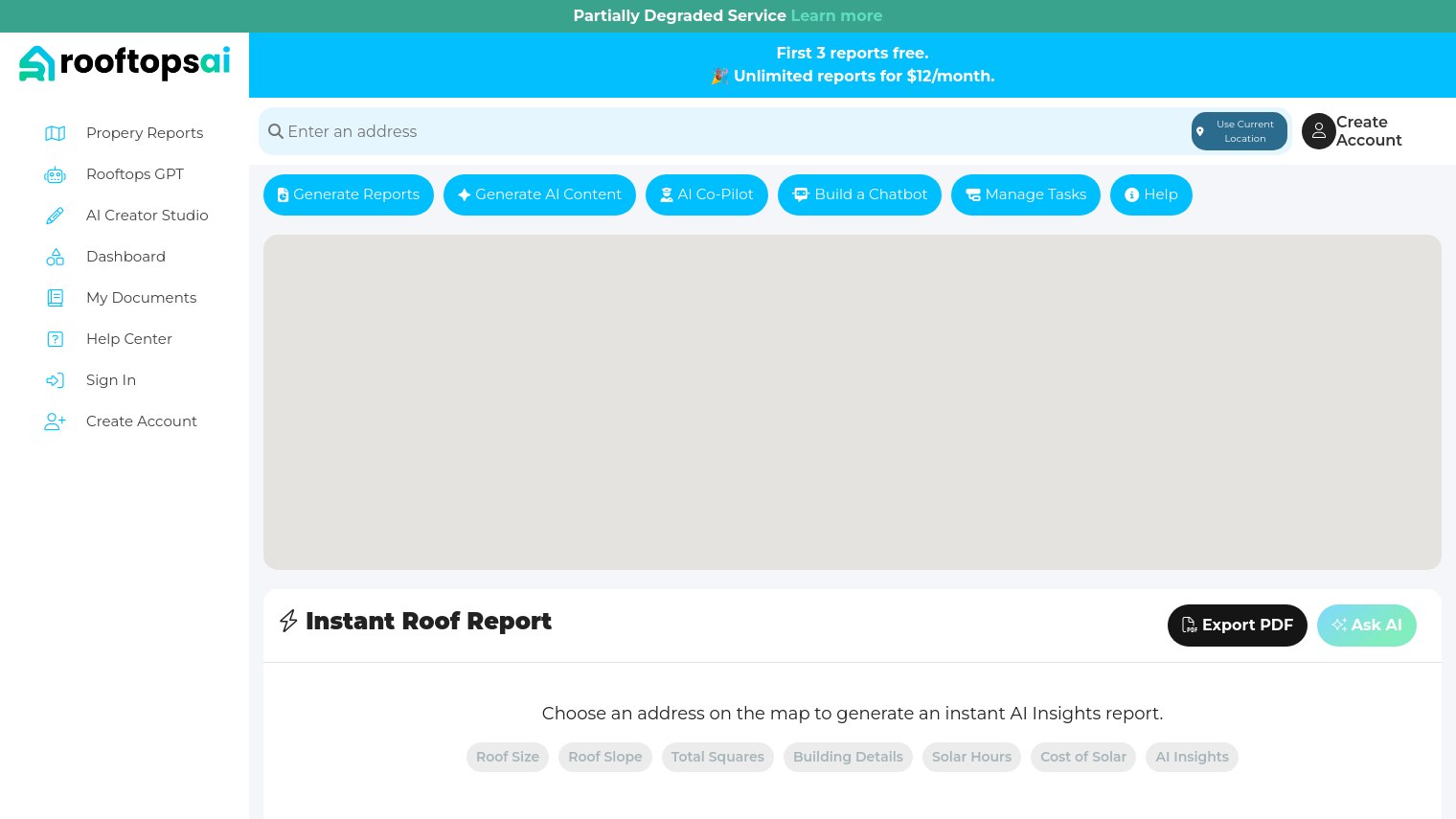Click the pencil icon beside AI Creator Studio

[x=56, y=216]
